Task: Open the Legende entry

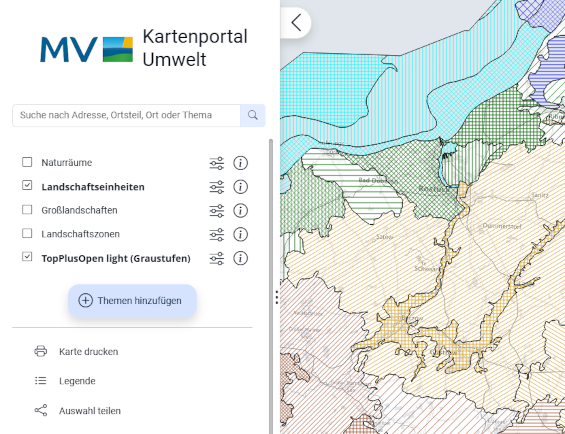Action: pos(77,381)
